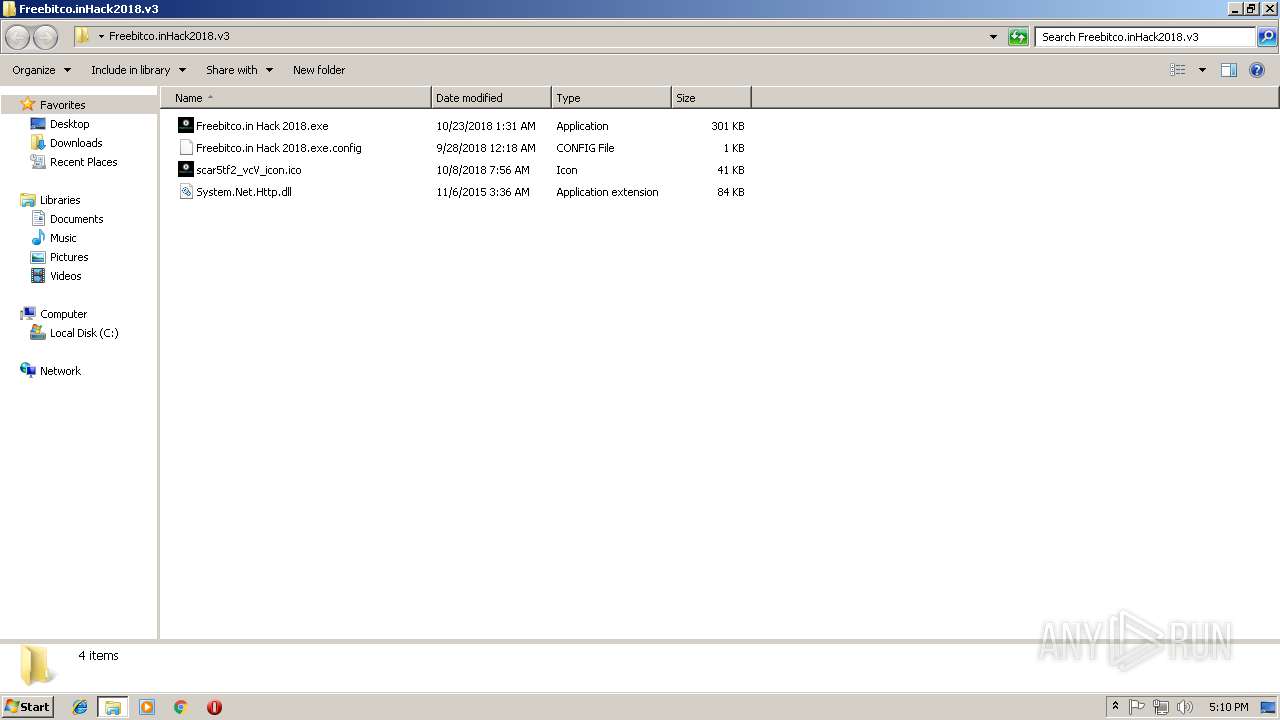The height and width of the screenshot is (720, 1280).
Task: Click the volume speaker tray icon
Action: (x=1185, y=707)
